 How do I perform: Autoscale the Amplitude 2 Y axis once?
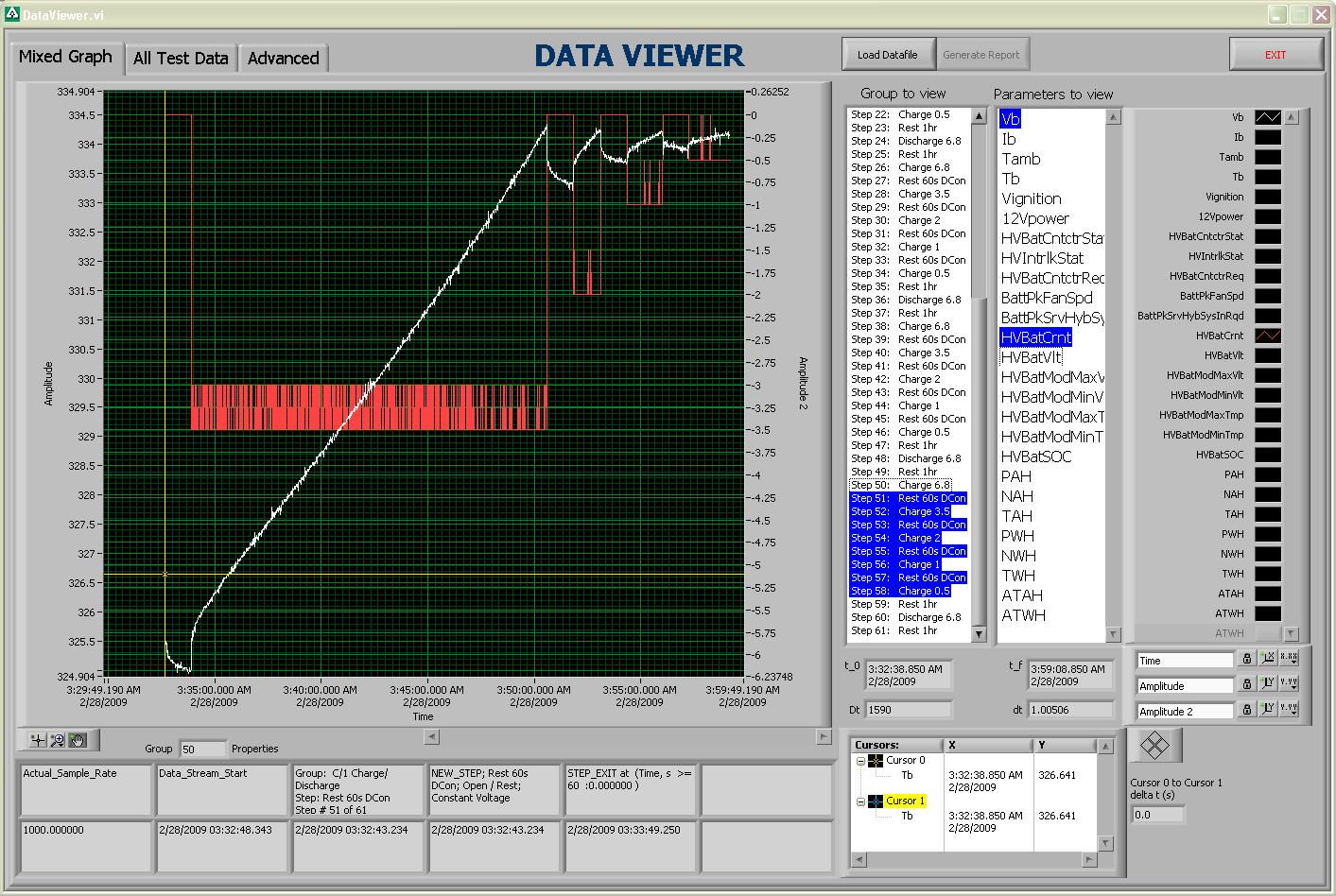(x=1268, y=709)
